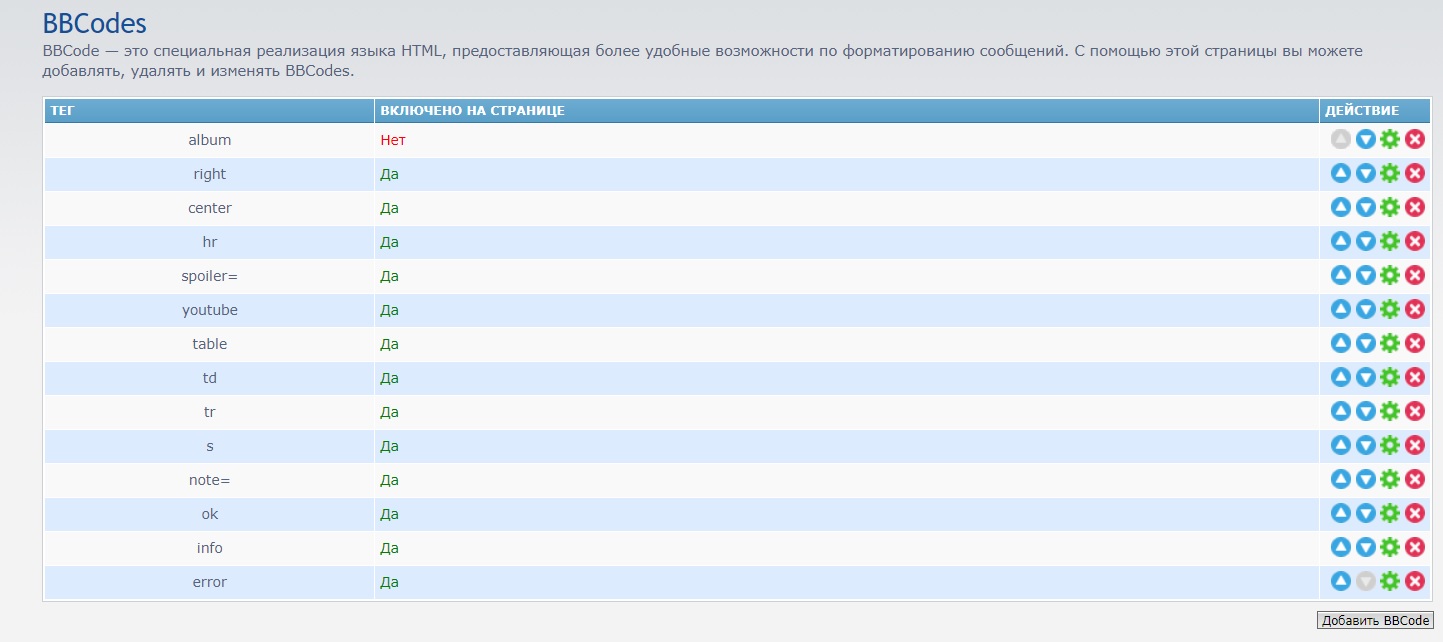Viewport: 1443px width, 642px height.
Task: Delete the note= BBCode
Action: pyautogui.click(x=1414, y=480)
